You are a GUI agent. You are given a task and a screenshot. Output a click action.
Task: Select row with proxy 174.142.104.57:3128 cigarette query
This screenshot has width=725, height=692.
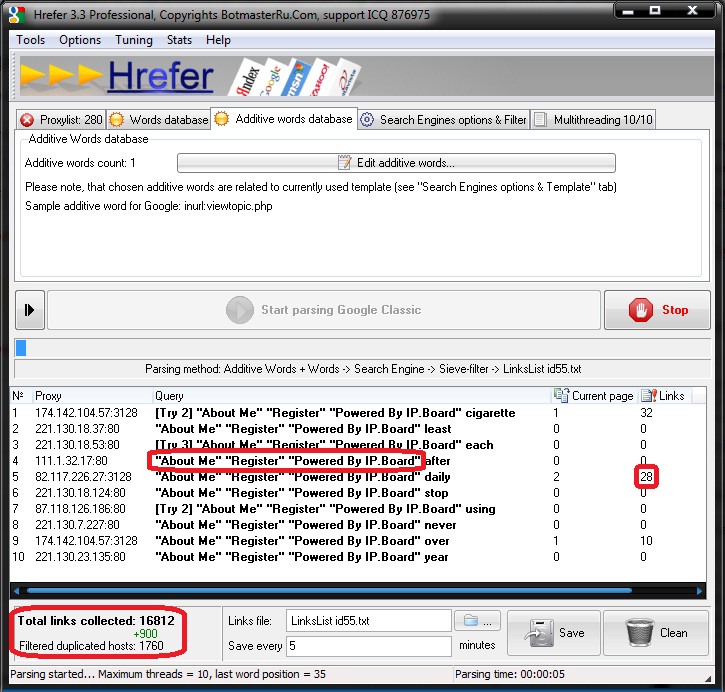[x=358, y=413]
